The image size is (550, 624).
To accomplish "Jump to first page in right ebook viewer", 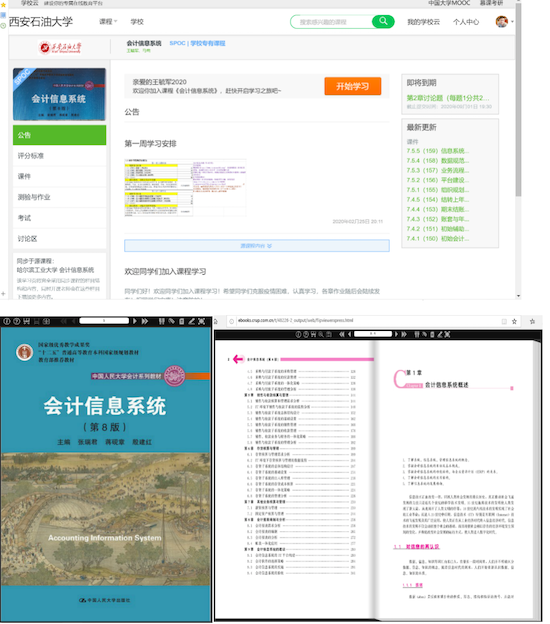I will 341,334.
